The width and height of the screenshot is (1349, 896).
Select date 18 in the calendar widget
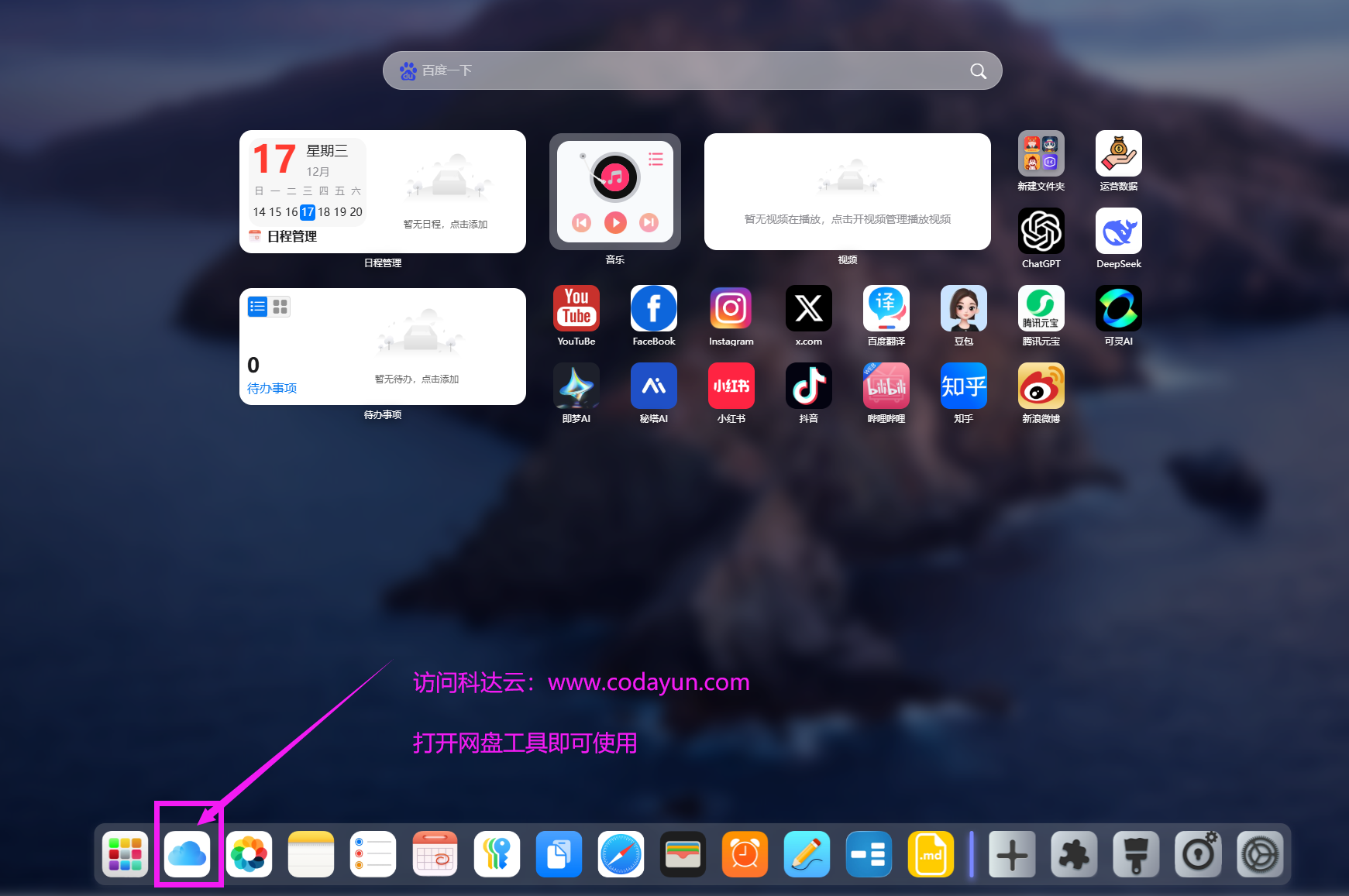(324, 212)
